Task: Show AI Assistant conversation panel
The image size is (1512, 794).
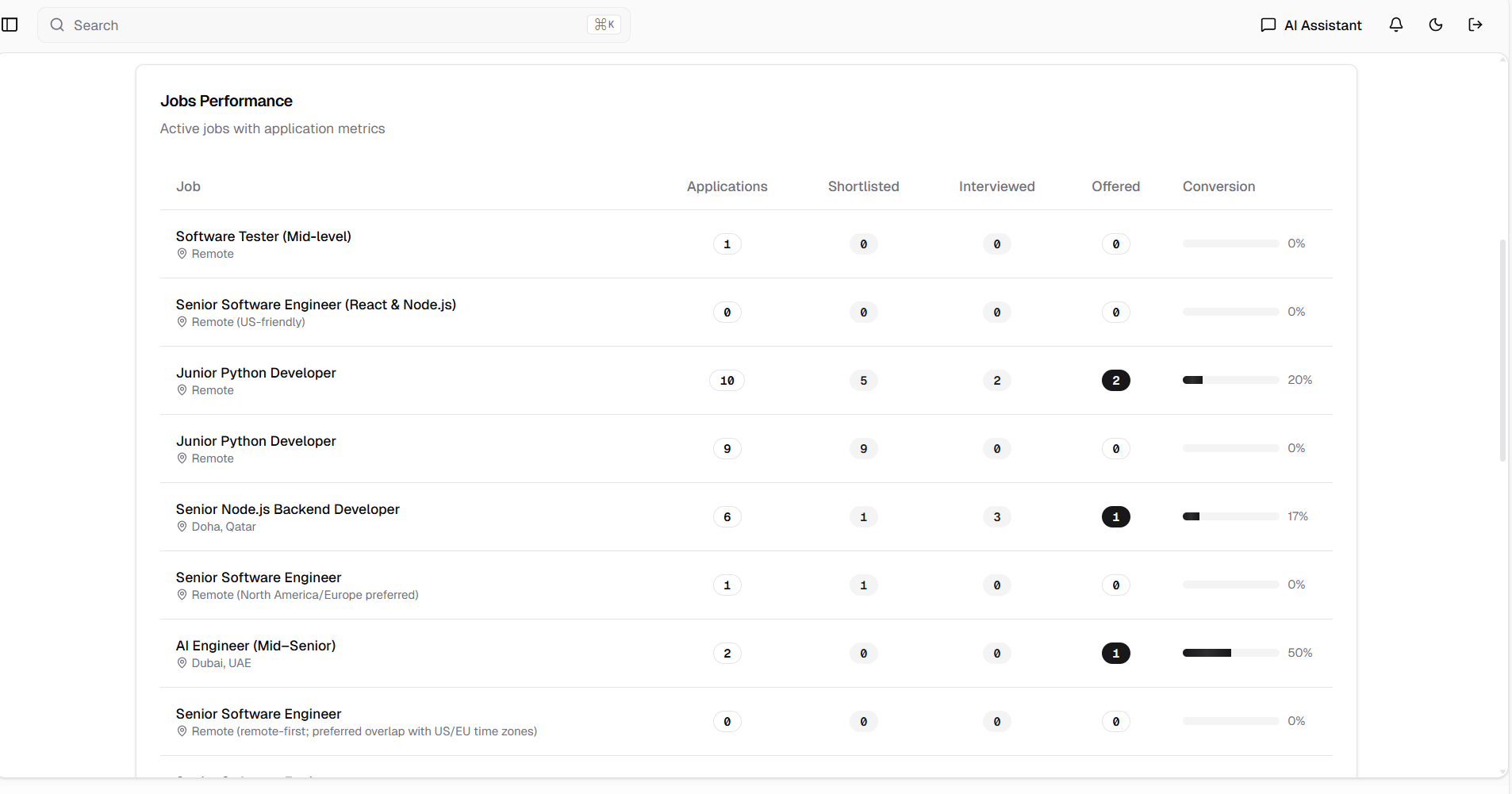Action: pyautogui.click(x=1309, y=25)
